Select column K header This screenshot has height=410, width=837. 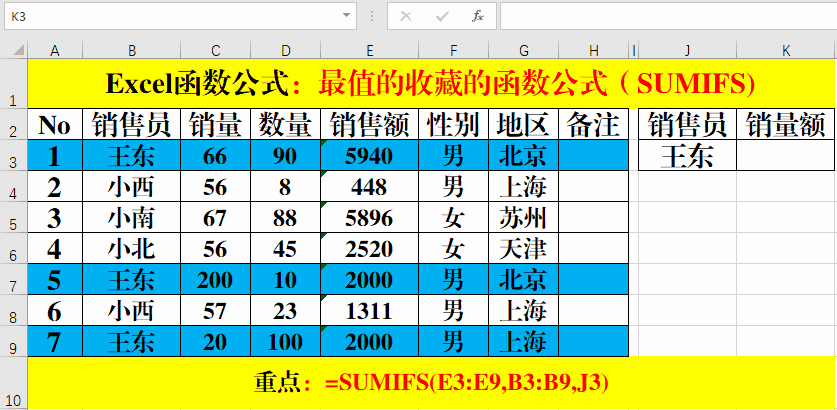click(x=786, y=50)
